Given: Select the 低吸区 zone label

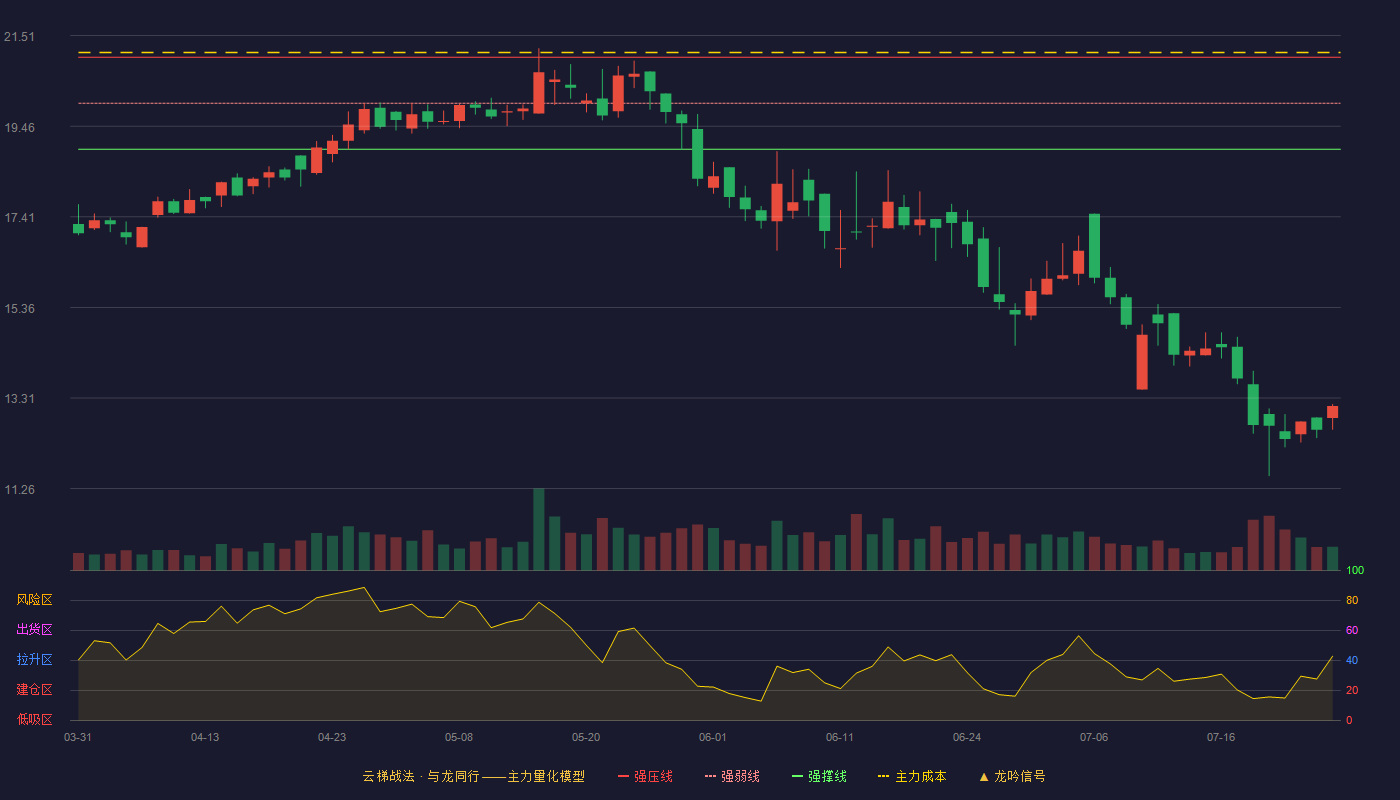Looking at the screenshot, I should click(x=34, y=719).
